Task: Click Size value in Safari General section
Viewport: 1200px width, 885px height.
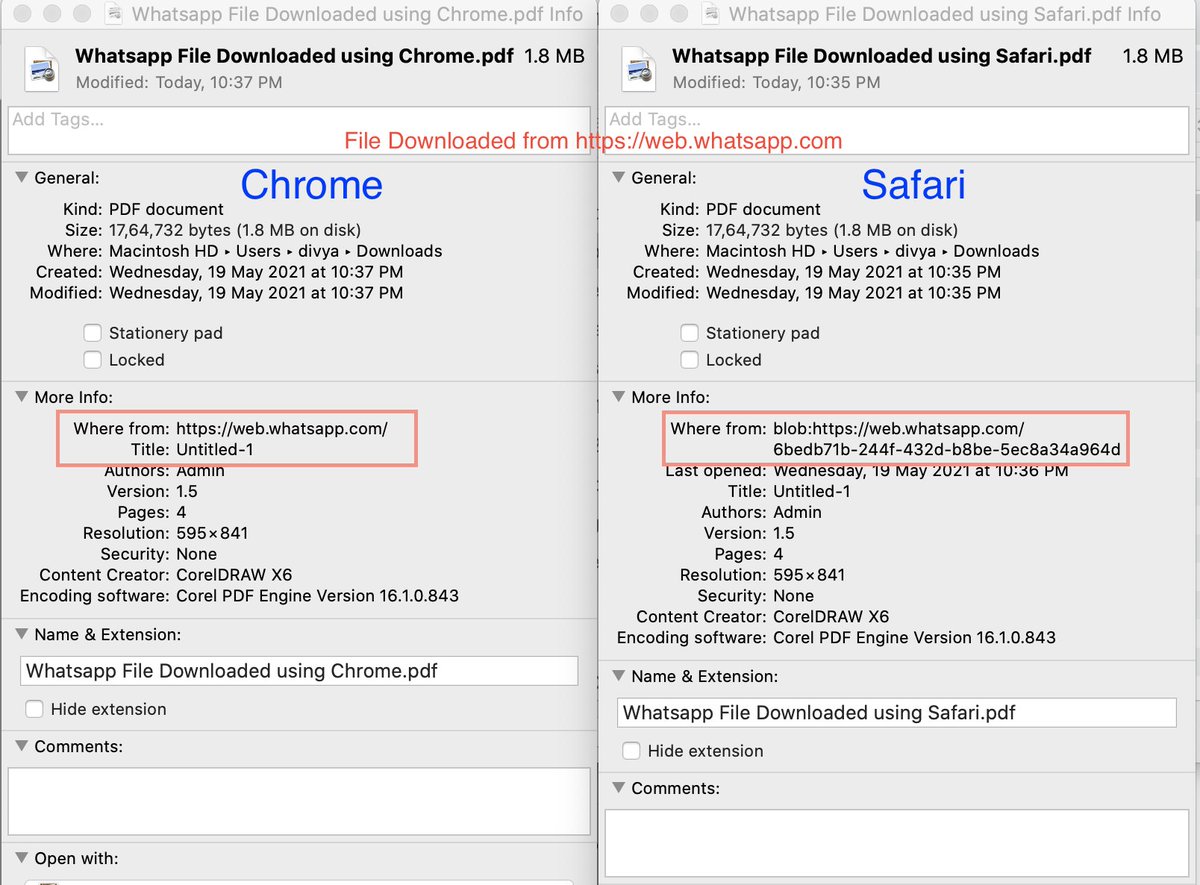Action: coord(832,230)
